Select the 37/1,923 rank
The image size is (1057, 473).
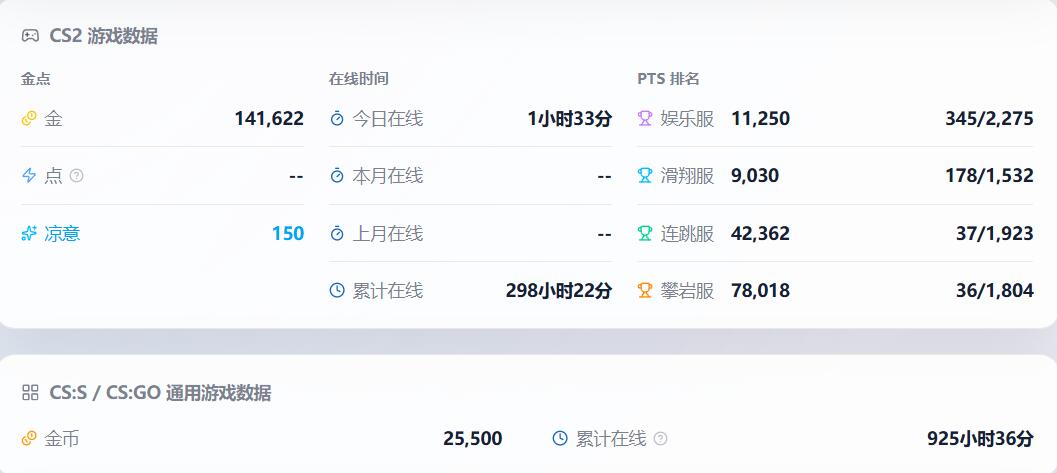point(994,234)
